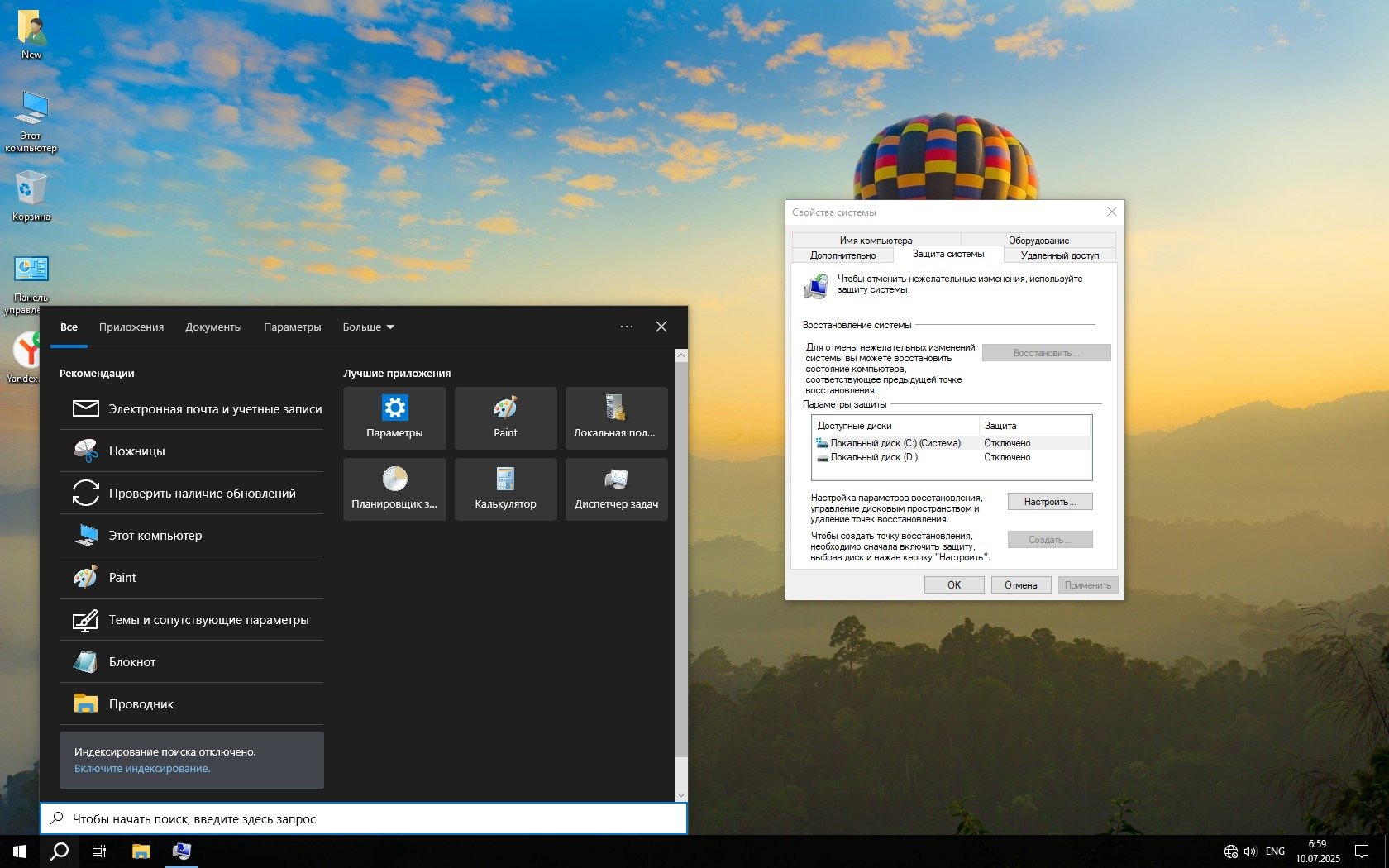Viewport: 1389px width, 868px height.
Task: Open the Локальная политика tile
Action: [x=616, y=417]
